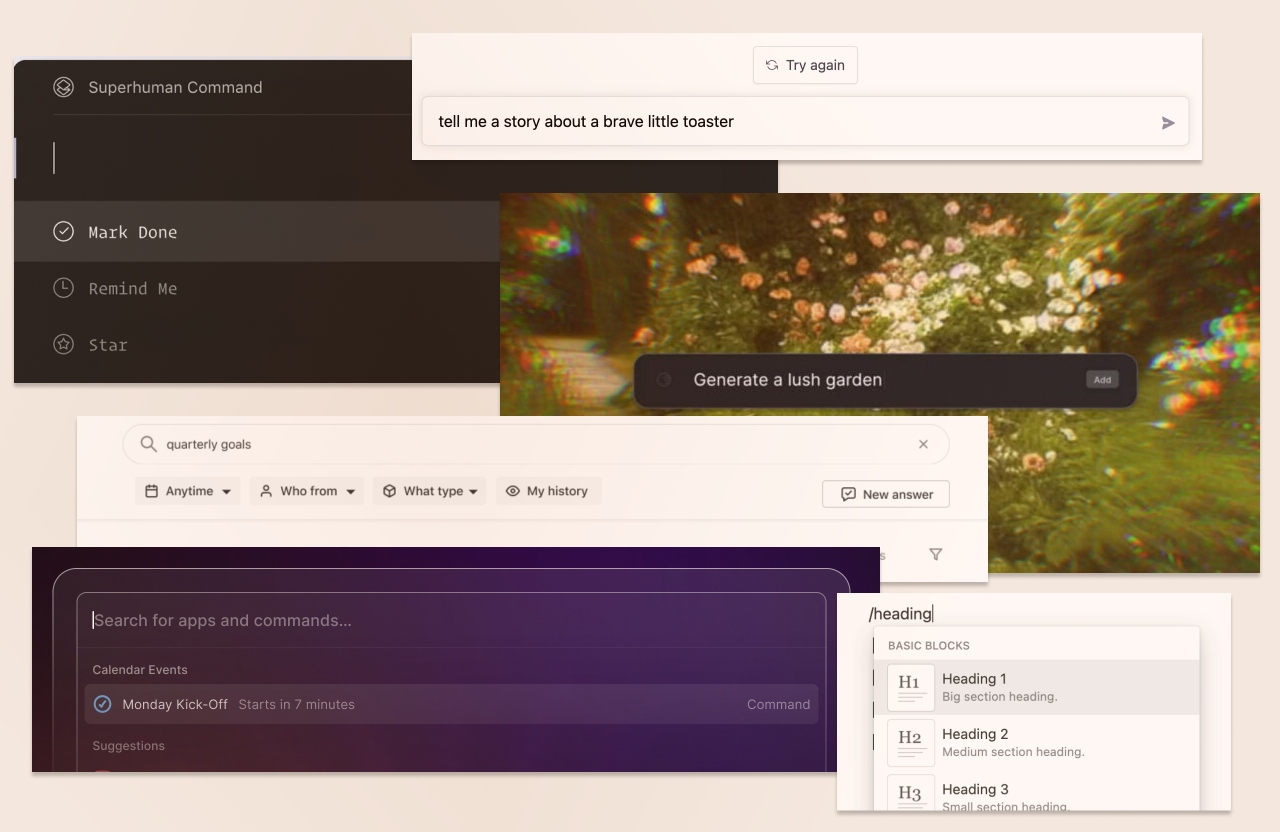The width and height of the screenshot is (1280, 832).
Task: Click the filter funnel icon below New answer
Action: (x=935, y=554)
